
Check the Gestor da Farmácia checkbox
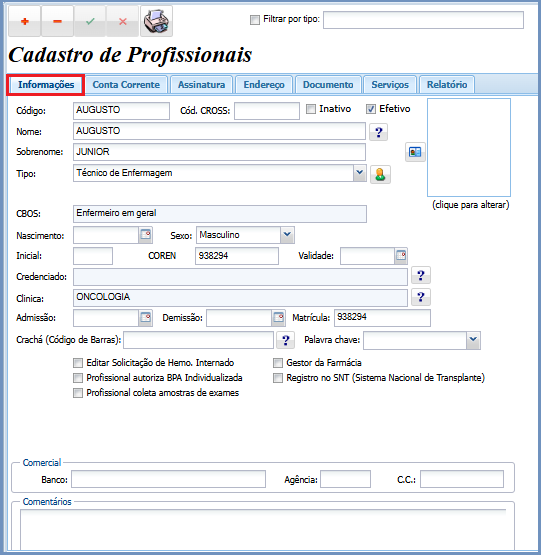tap(279, 364)
